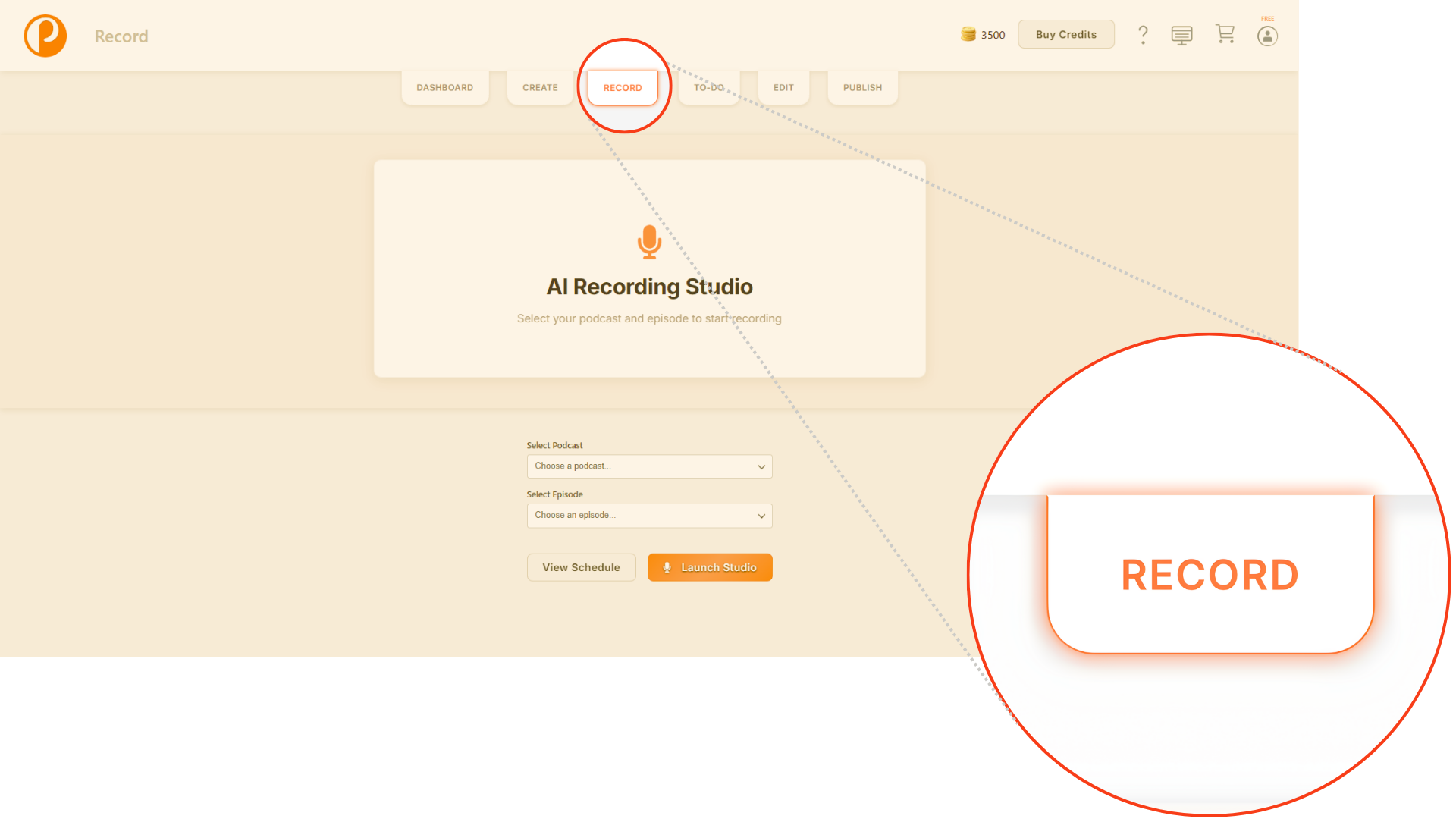Open the Publish tab
Image resolution: width=1456 pixels, height=819 pixels.
[x=862, y=88]
